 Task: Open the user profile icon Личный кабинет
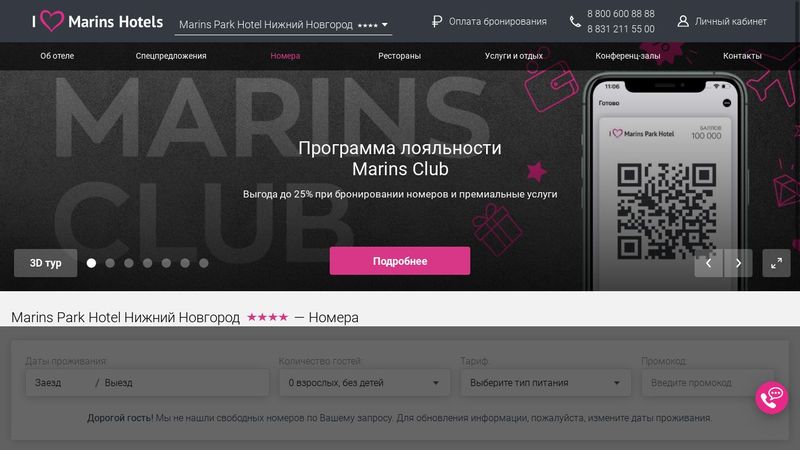point(683,21)
